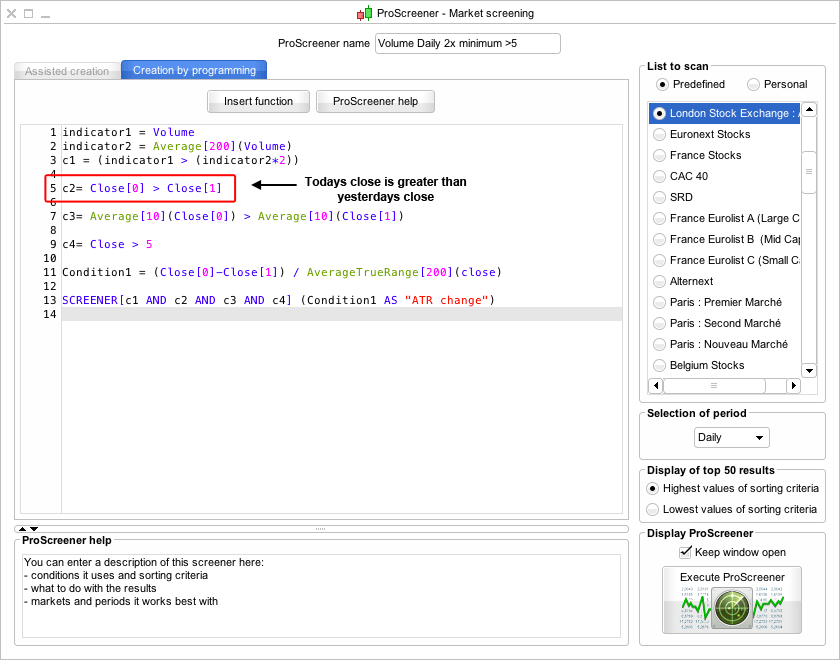Choose Lowest values of sorting criteria
Image resolution: width=840 pixels, height=660 pixels.
tap(653, 509)
